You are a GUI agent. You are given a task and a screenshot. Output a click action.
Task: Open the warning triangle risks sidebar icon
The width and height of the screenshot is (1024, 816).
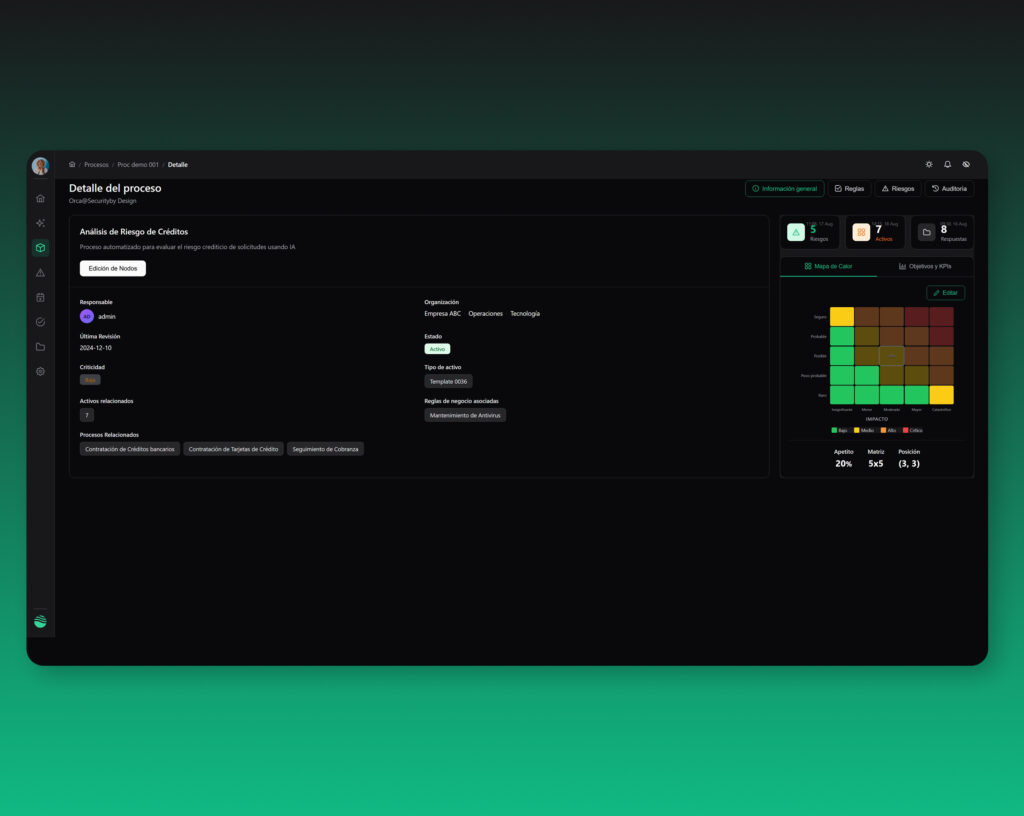(x=40, y=273)
